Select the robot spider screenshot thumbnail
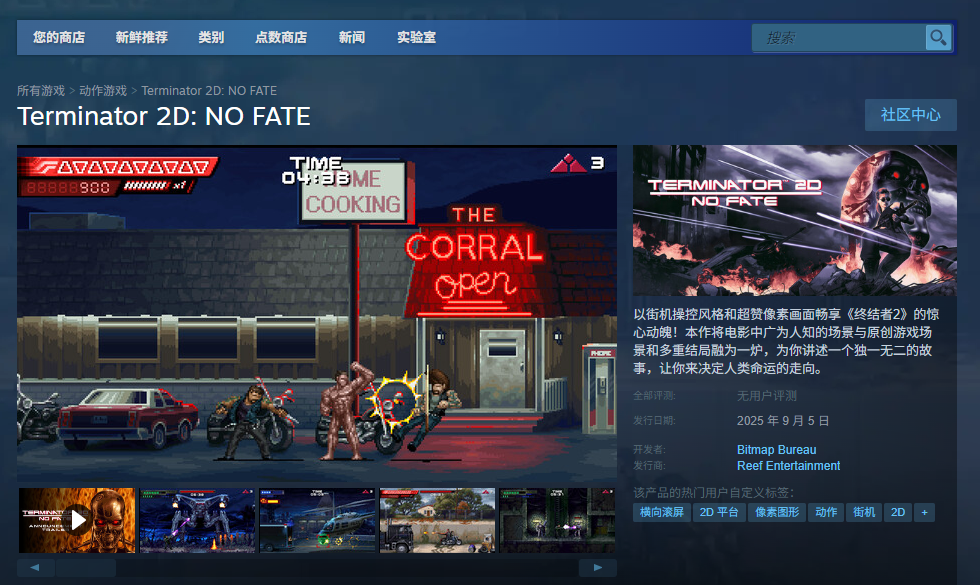 click(197, 520)
